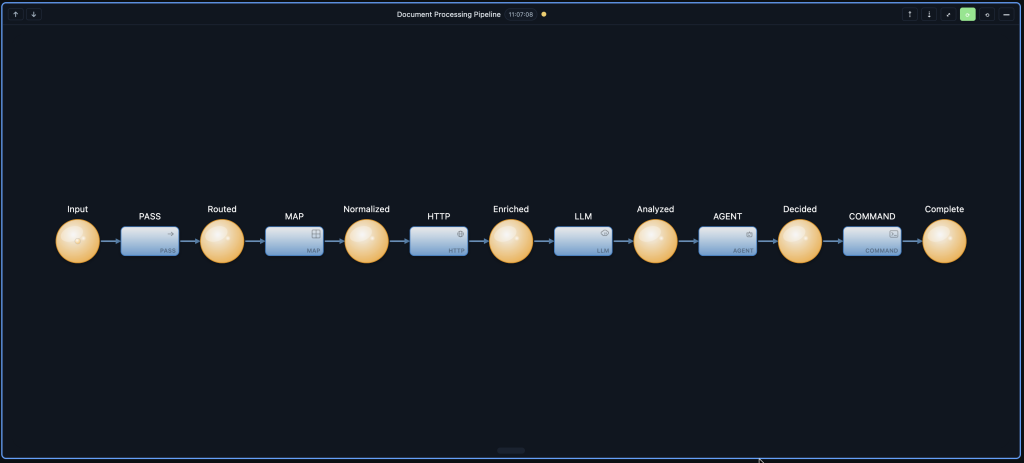Select the Routed place circle
Screen dimensions: 1024x463
pos(222,241)
